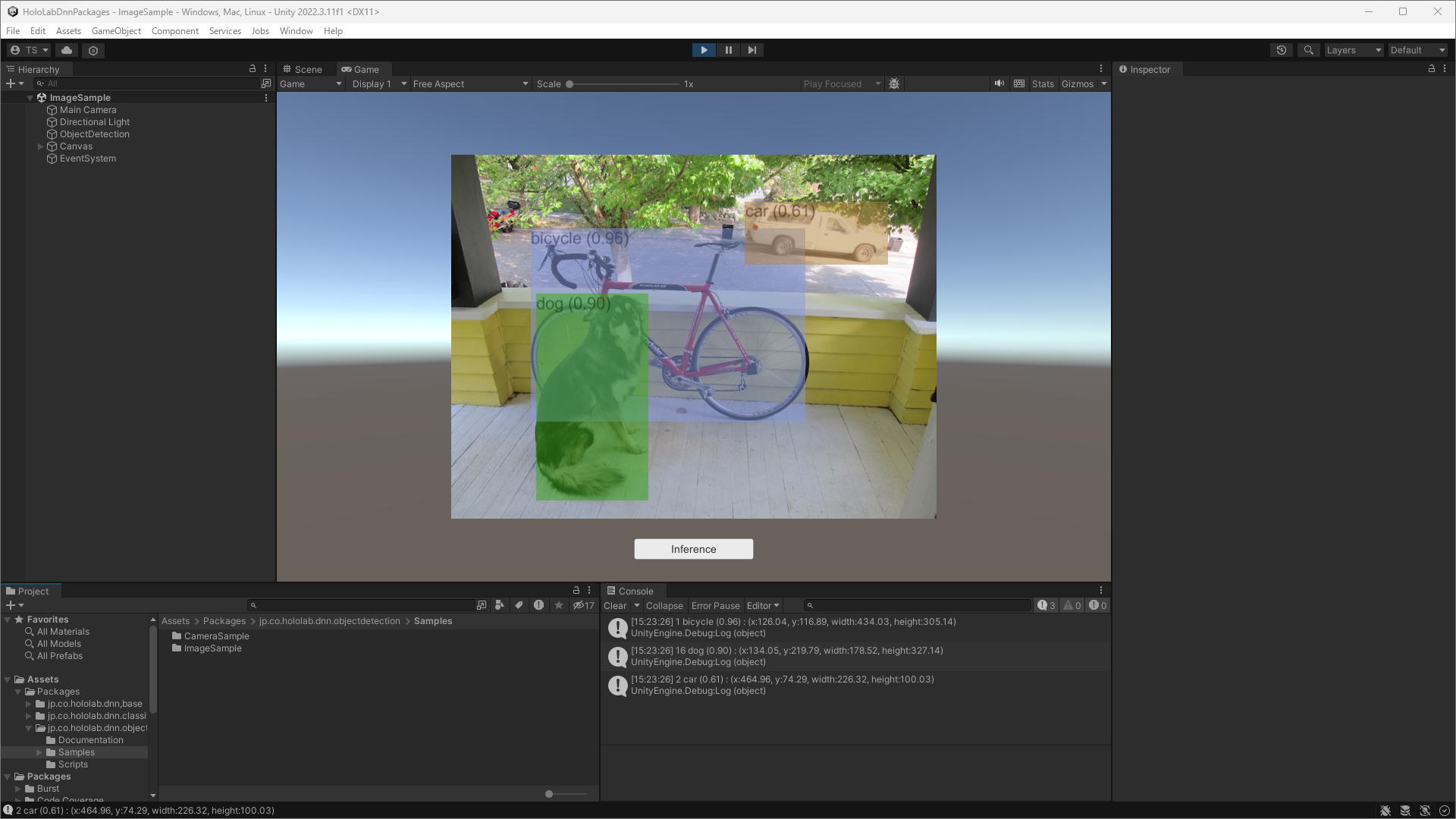Open the GameObject menu
1456x819 pixels.
[x=116, y=31]
